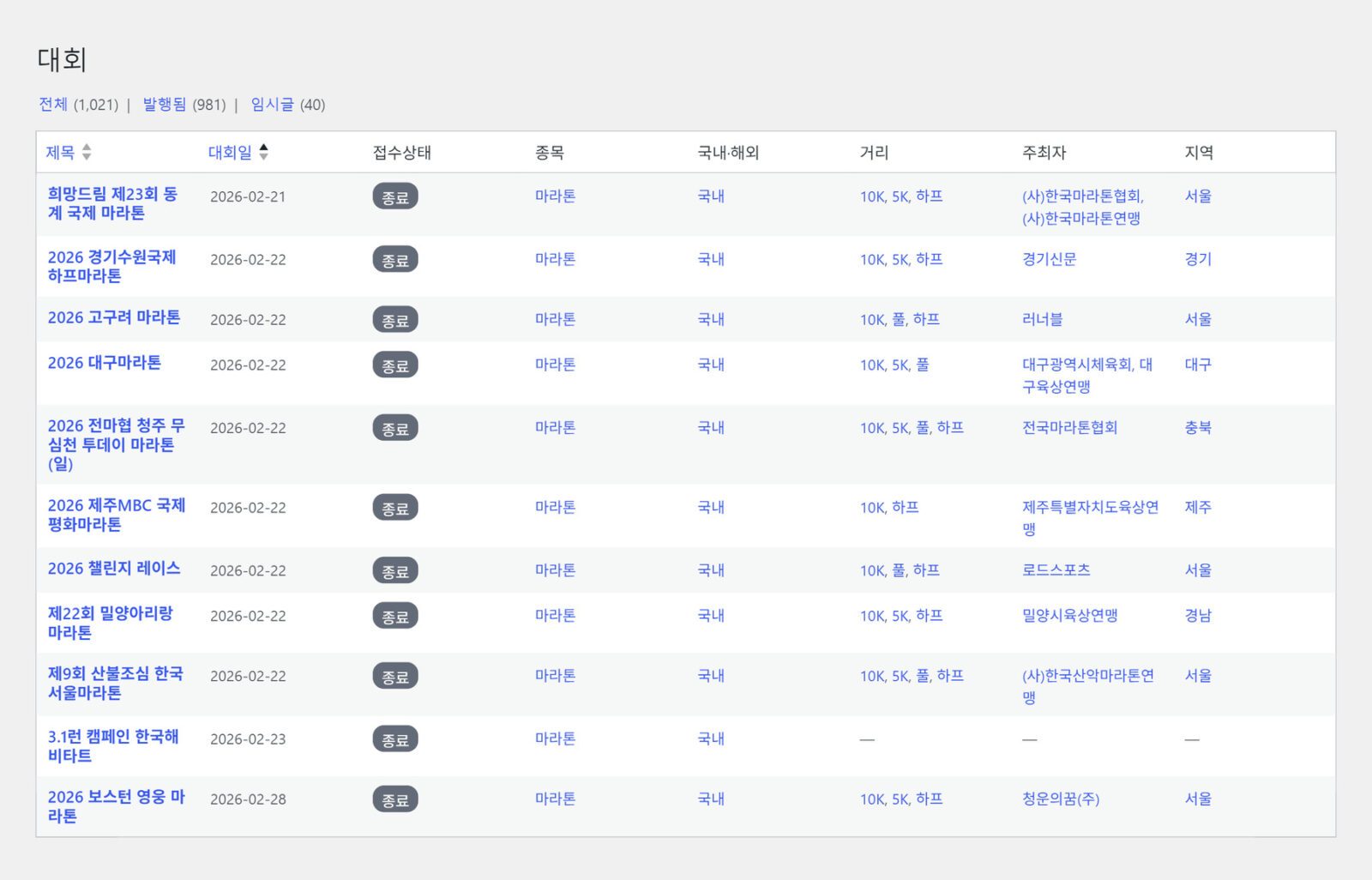1372x880 pixels.
Task: Click region 대구
Action: coord(1198,365)
